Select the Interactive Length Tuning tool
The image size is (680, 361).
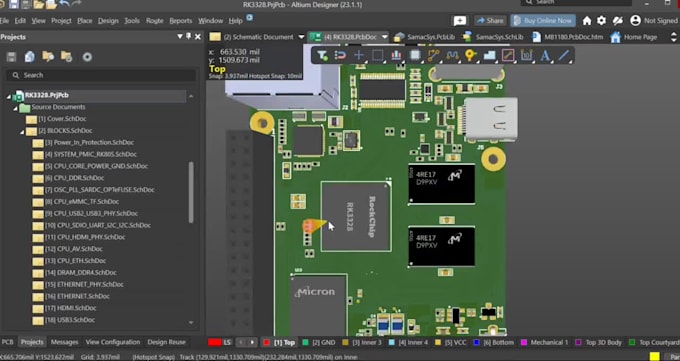(452, 56)
